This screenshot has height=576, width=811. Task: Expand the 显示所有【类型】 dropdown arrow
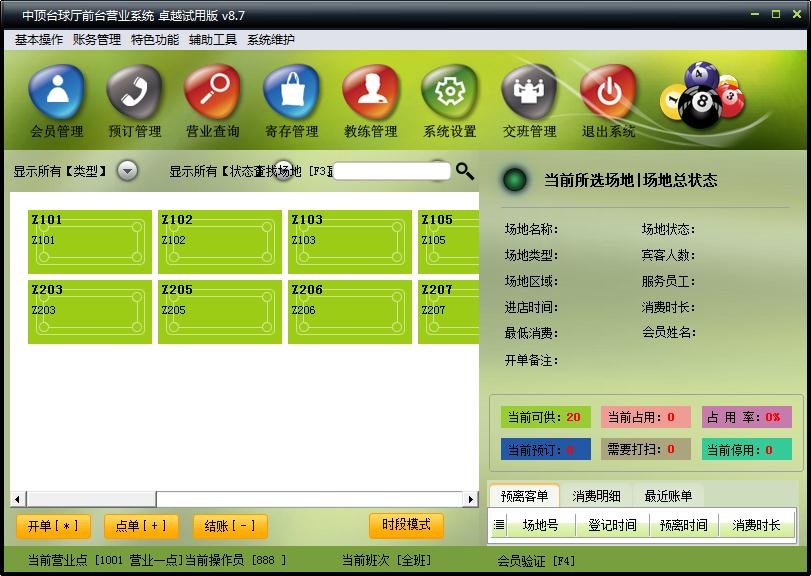point(127,170)
